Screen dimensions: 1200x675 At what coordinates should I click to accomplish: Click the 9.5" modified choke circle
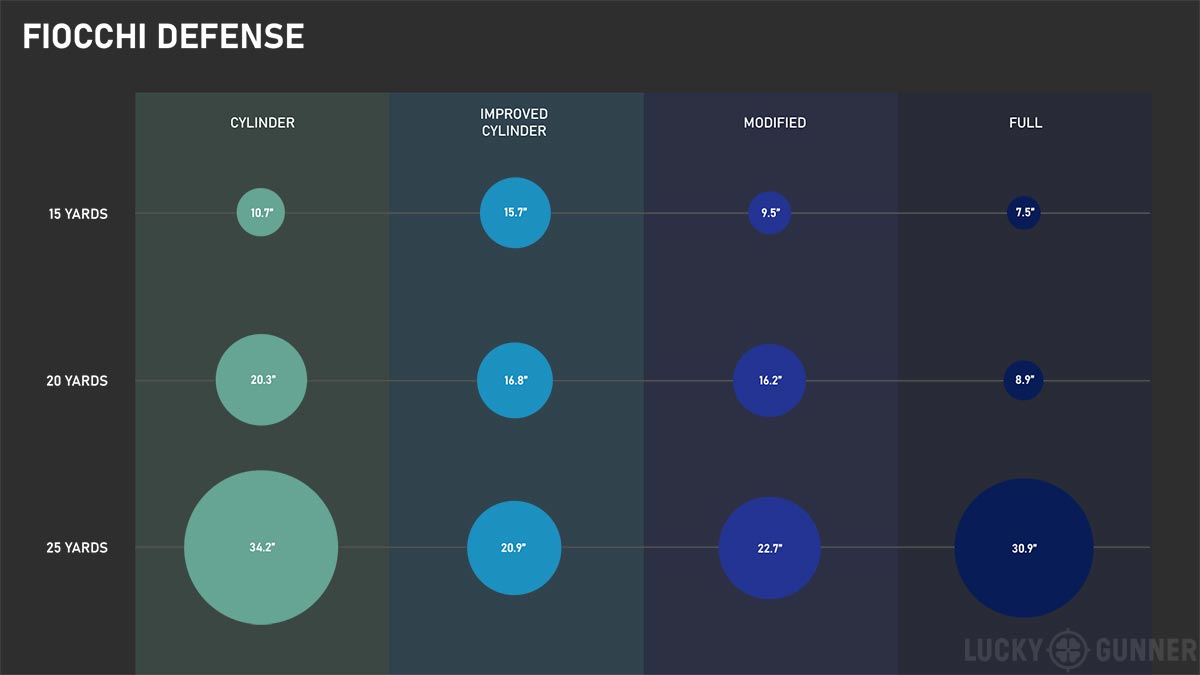click(x=770, y=212)
